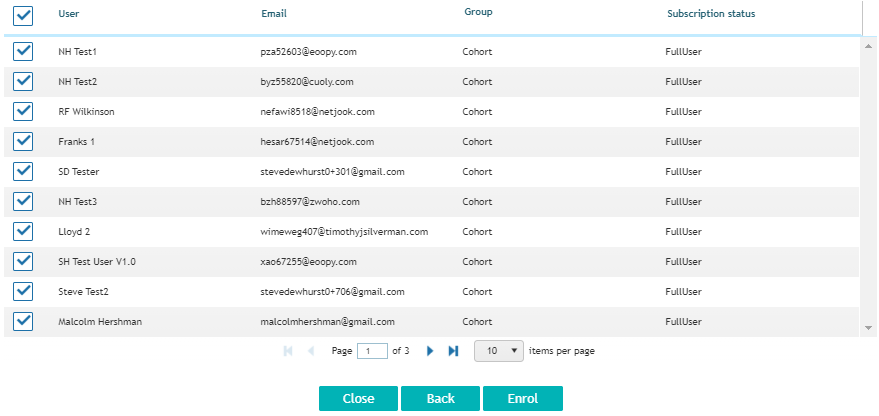Click the previous page arrow
879x416 pixels.
click(311, 351)
